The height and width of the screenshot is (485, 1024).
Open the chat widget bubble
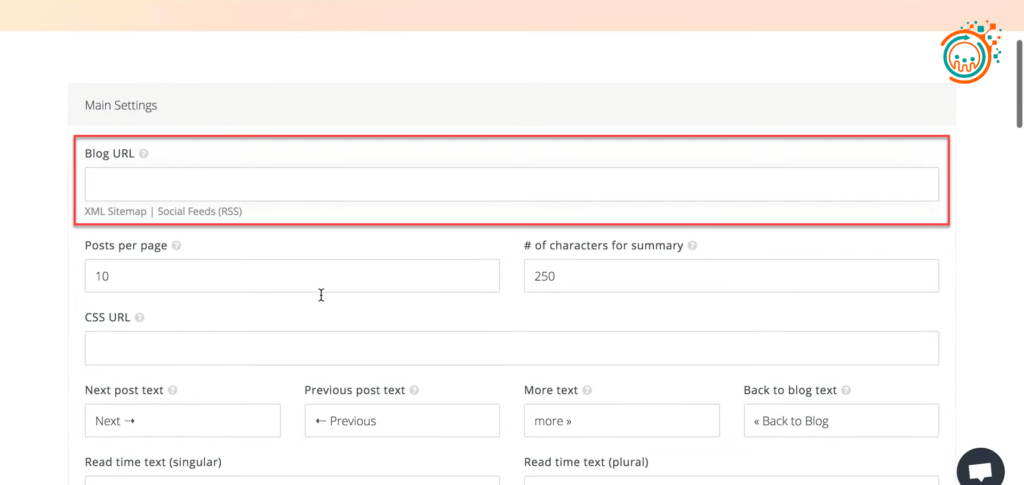(x=980, y=470)
